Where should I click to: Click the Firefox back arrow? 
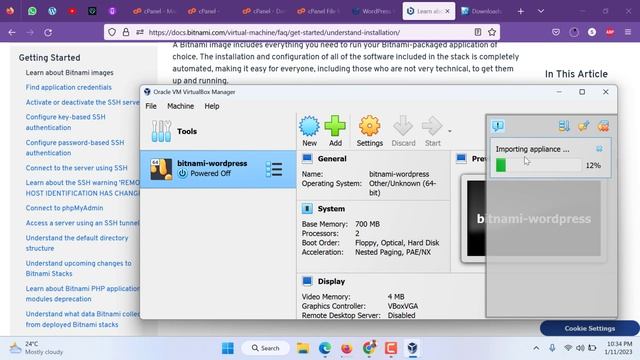[x=12, y=32]
